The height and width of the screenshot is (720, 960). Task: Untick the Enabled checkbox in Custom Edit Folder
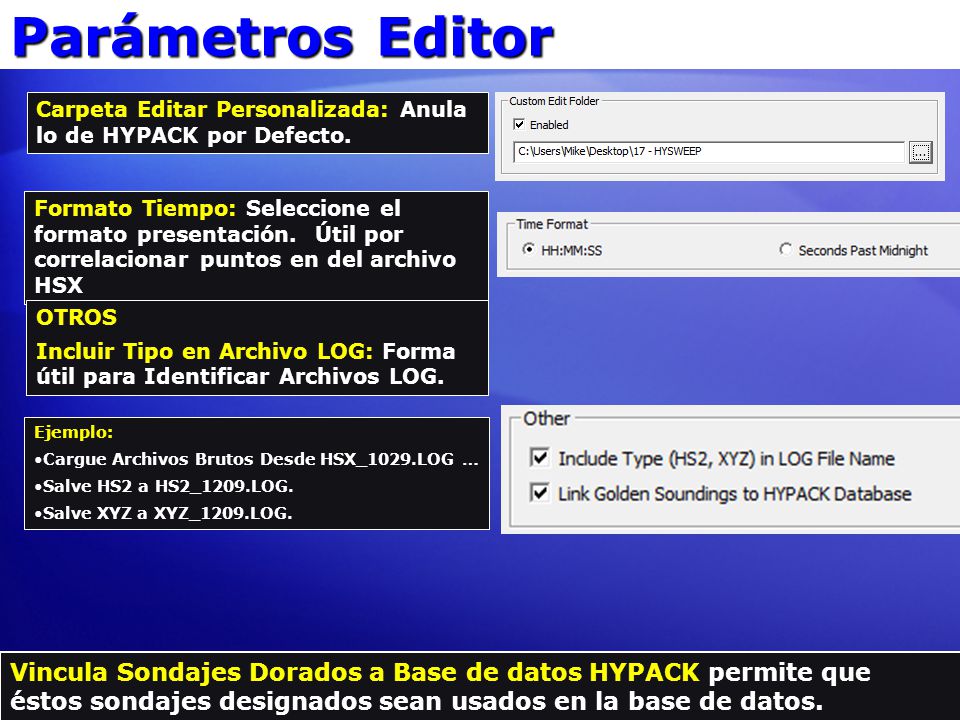click(519, 124)
